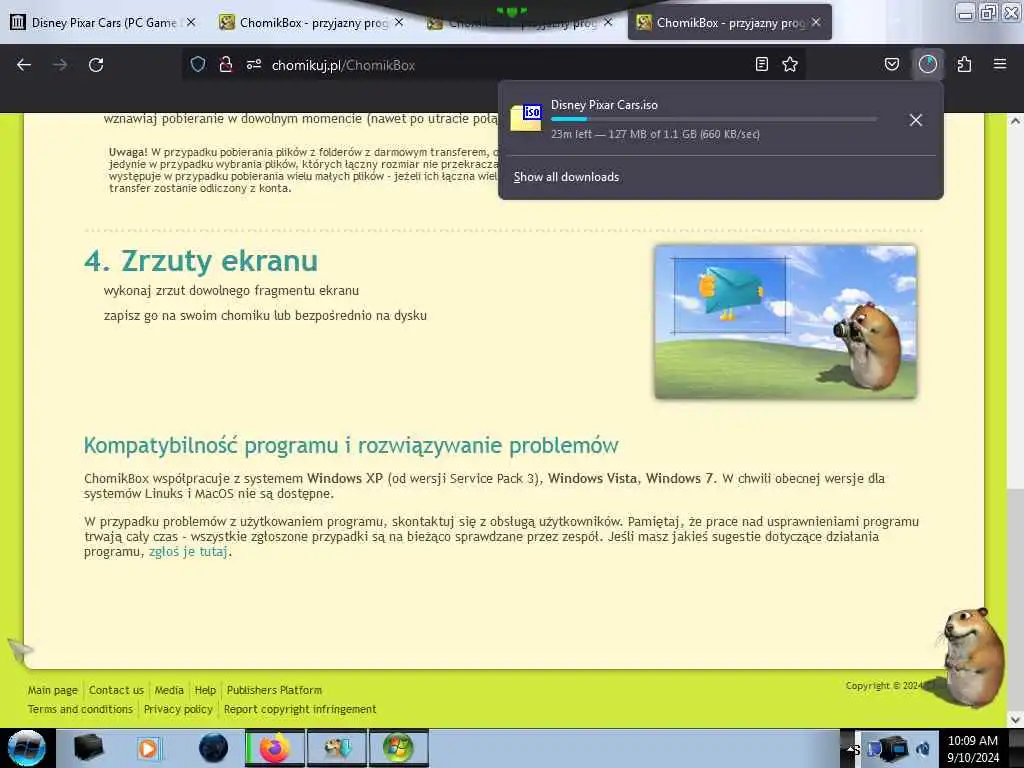
Task: Click the hamster photographer screenshot illustration
Action: coord(786,322)
